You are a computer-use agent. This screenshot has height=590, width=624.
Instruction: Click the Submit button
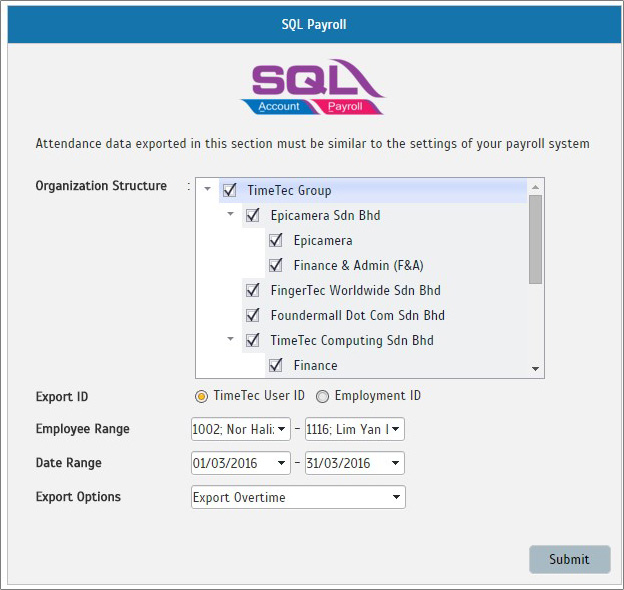[x=569, y=559]
